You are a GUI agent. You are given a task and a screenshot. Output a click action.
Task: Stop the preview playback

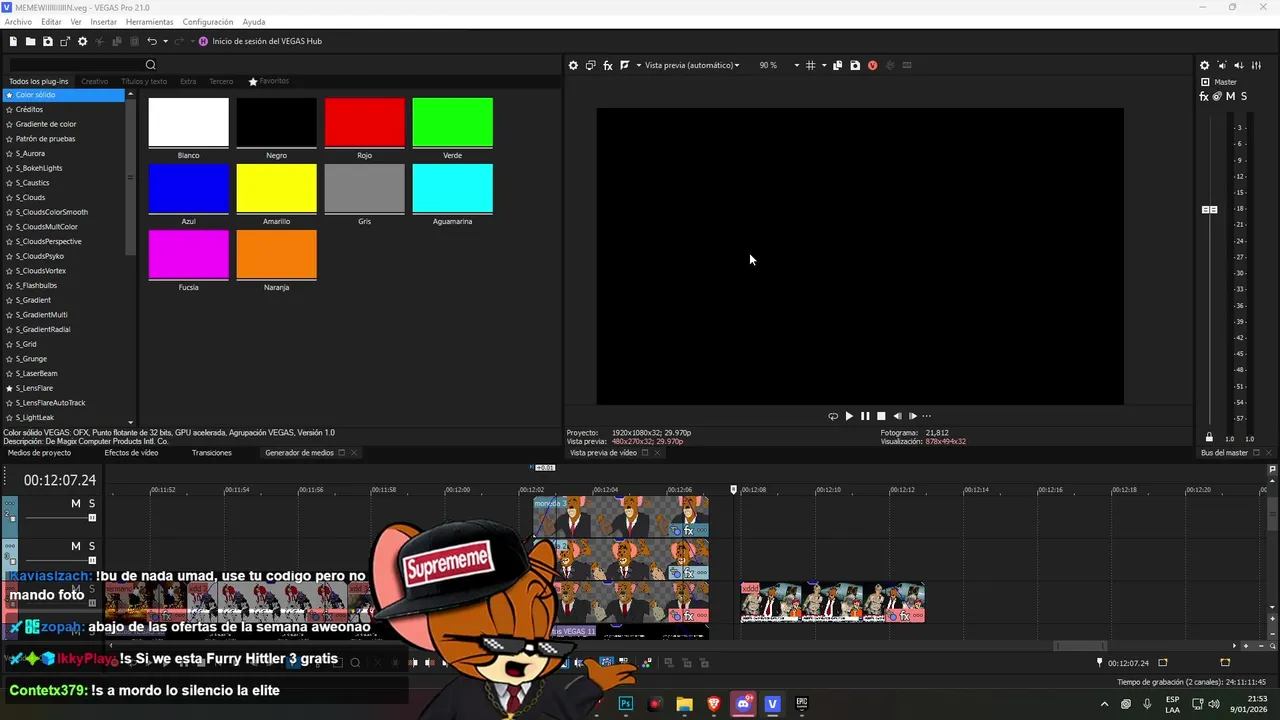pos(881,416)
